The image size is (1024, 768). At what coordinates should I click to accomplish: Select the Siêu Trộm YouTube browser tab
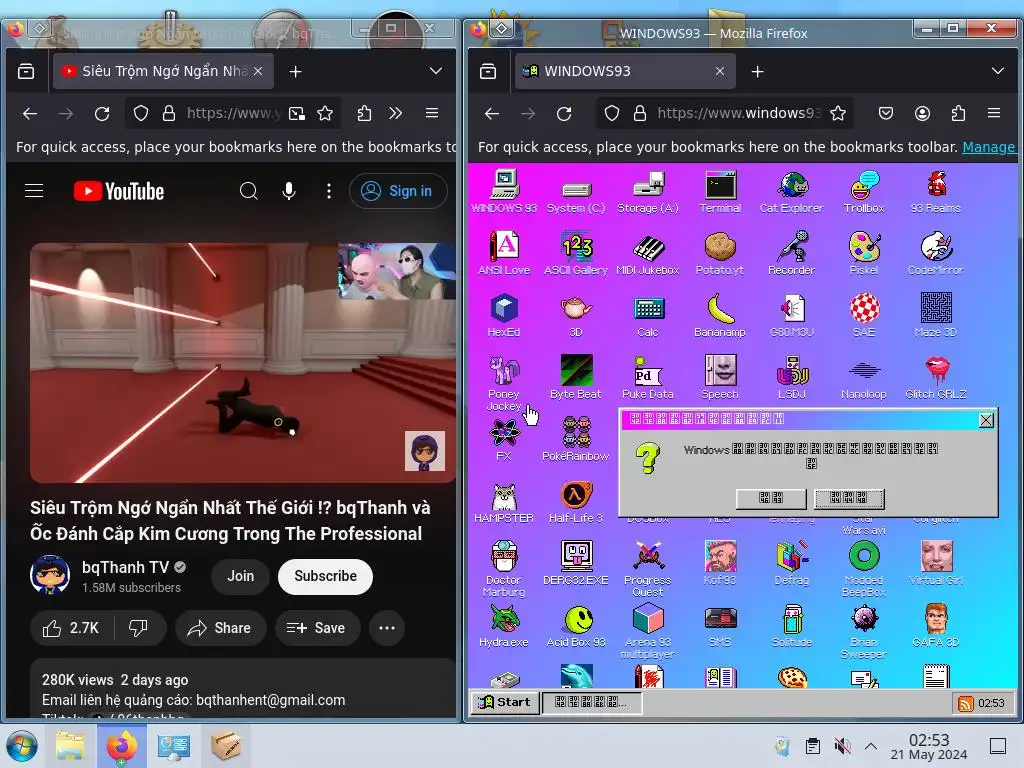tap(163, 71)
